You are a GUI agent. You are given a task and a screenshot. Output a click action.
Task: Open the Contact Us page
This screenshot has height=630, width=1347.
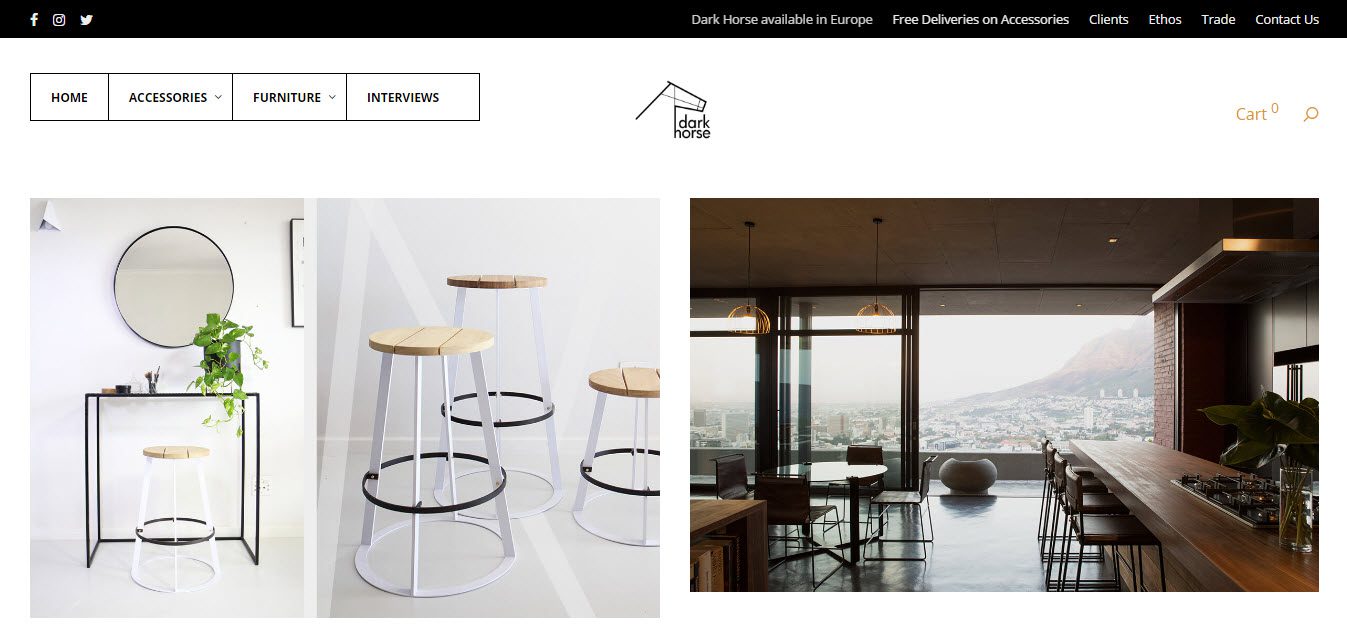point(1287,19)
